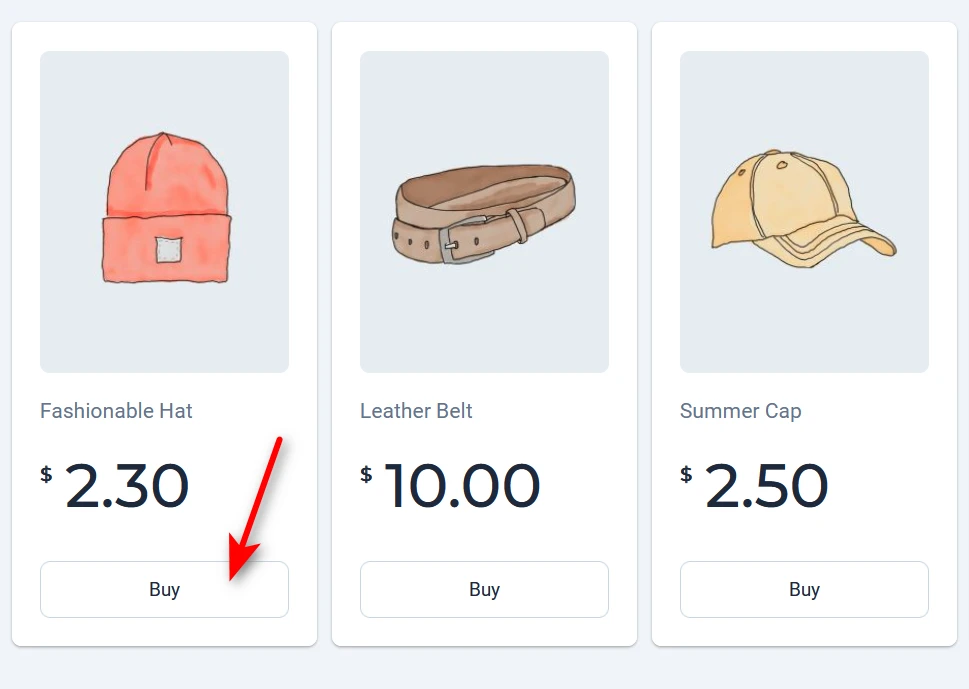Select the 2.50 price of the cap
Image resolution: width=969 pixels, height=689 pixels.
tap(767, 487)
